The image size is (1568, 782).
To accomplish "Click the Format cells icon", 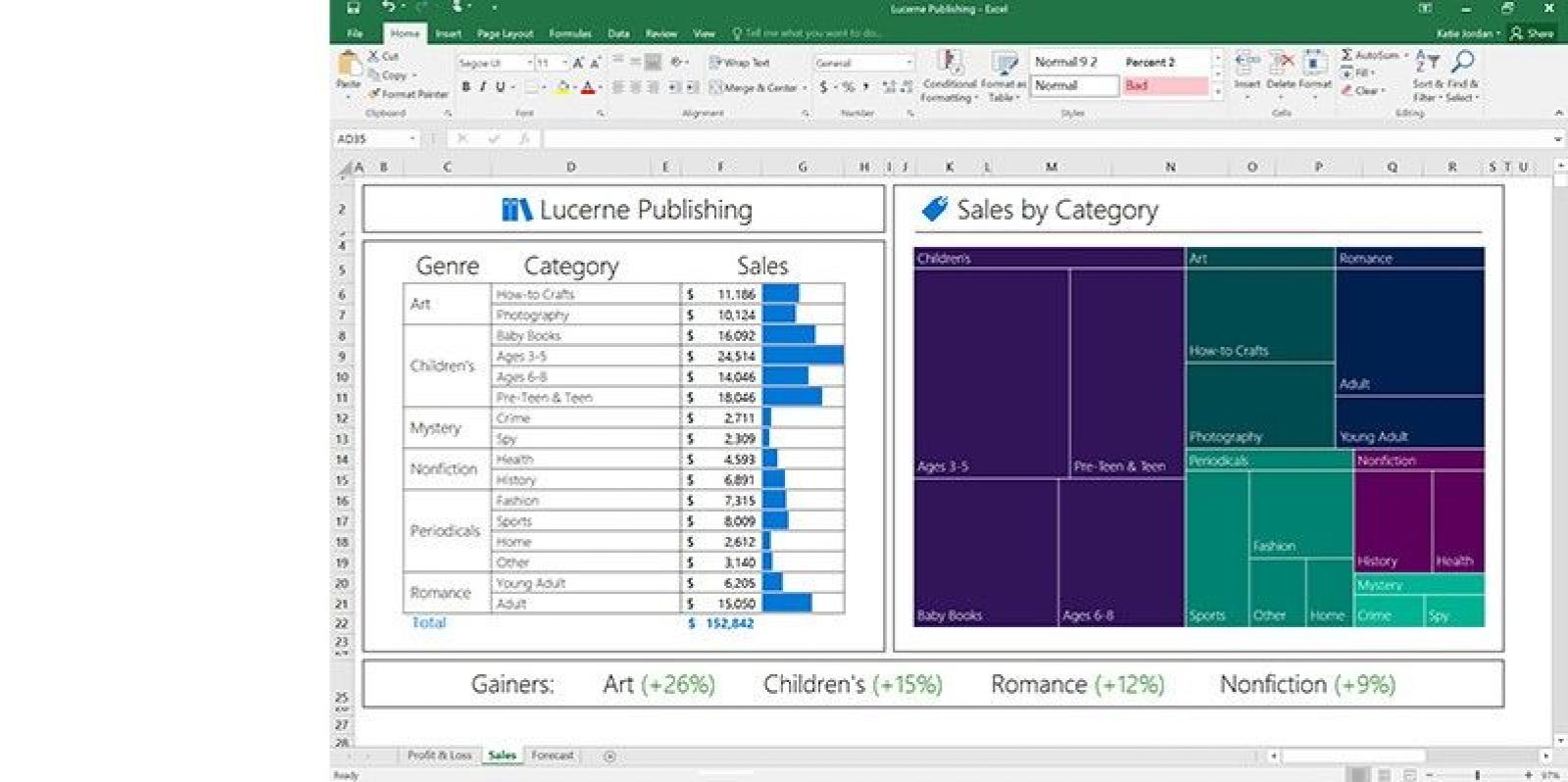I will click(x=1315, y=63).
